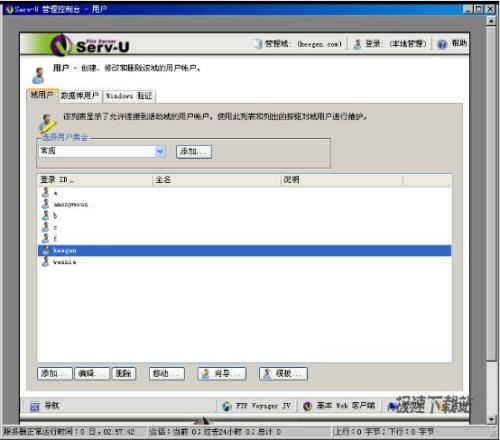Viewport: 500px width, 440px height.
Task: Click FTP Voyager JV link text
Action: click(x=263, y=406)
